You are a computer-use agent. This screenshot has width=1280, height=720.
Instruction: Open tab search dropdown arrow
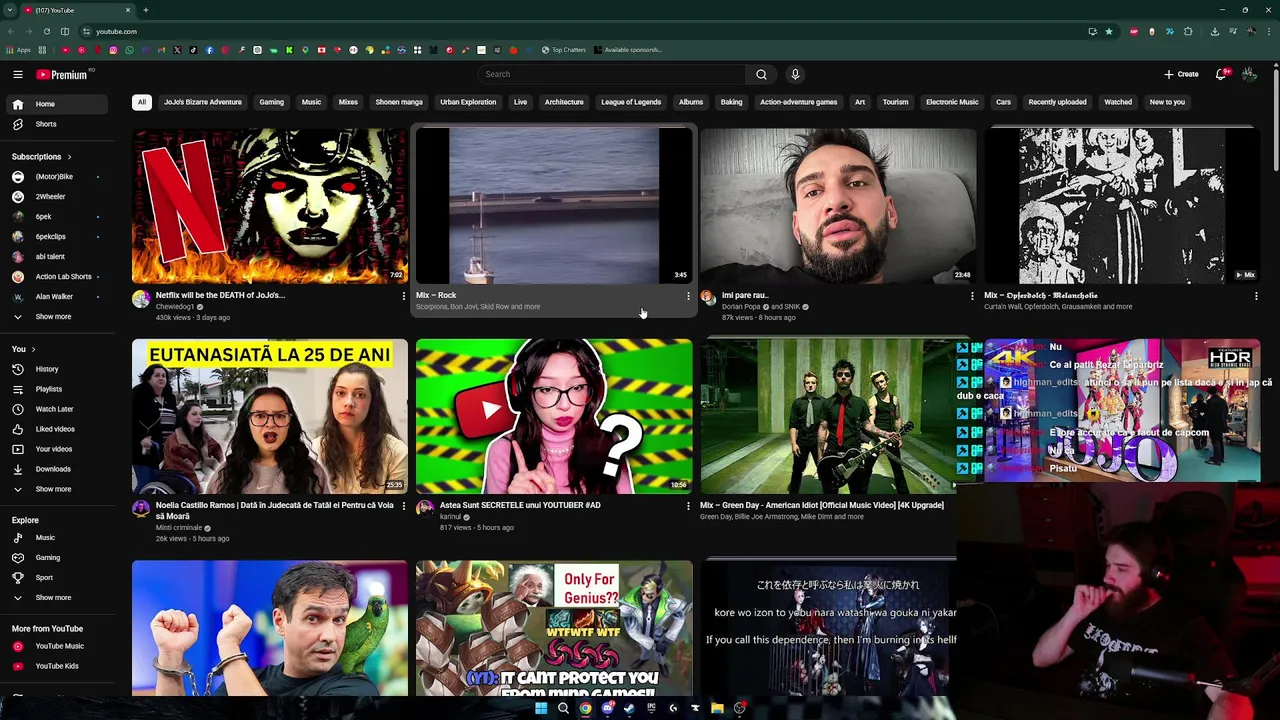click(x=10, y=10)
